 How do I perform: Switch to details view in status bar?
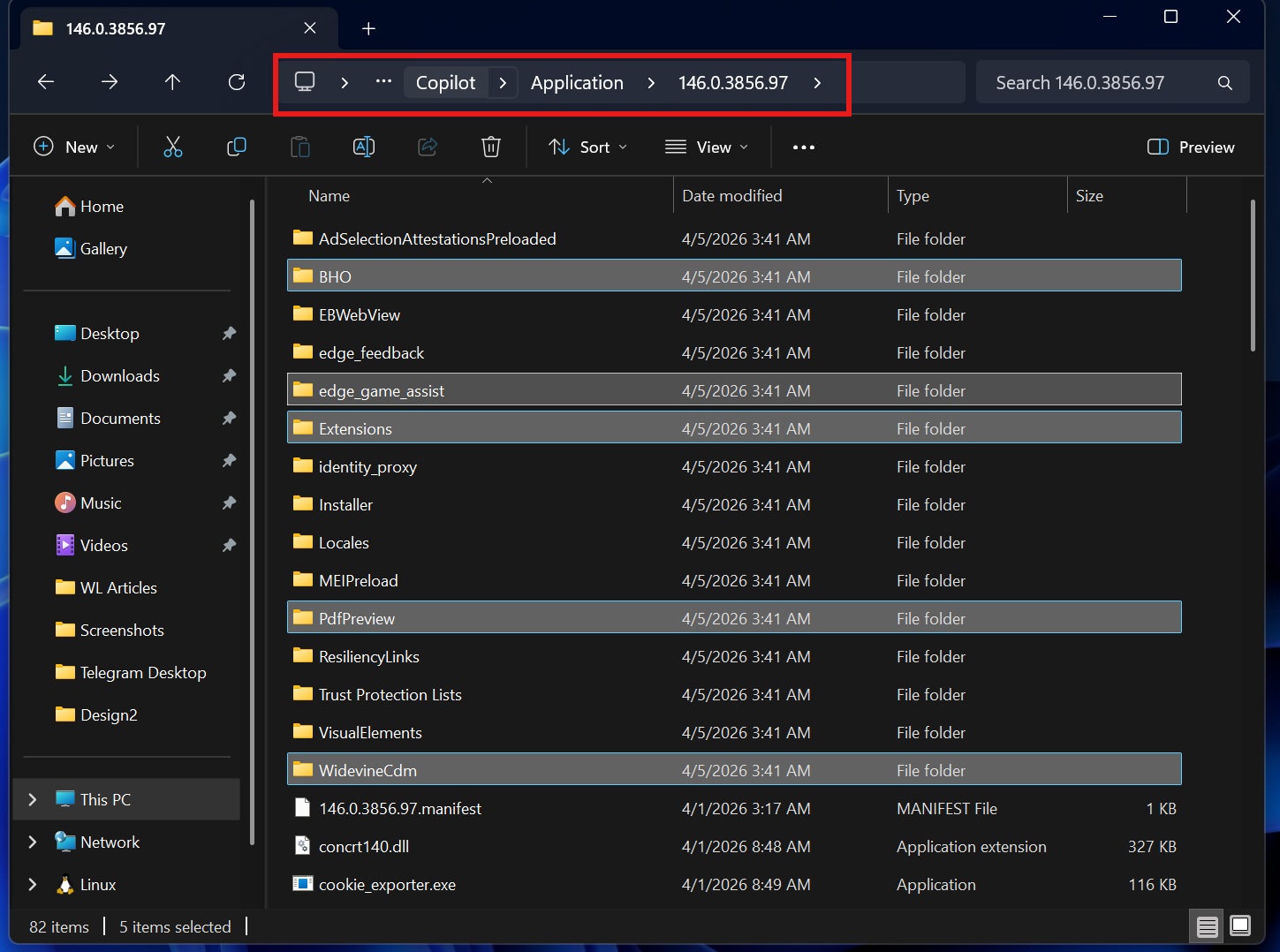pyautogui.click(x=1208, y=926)
